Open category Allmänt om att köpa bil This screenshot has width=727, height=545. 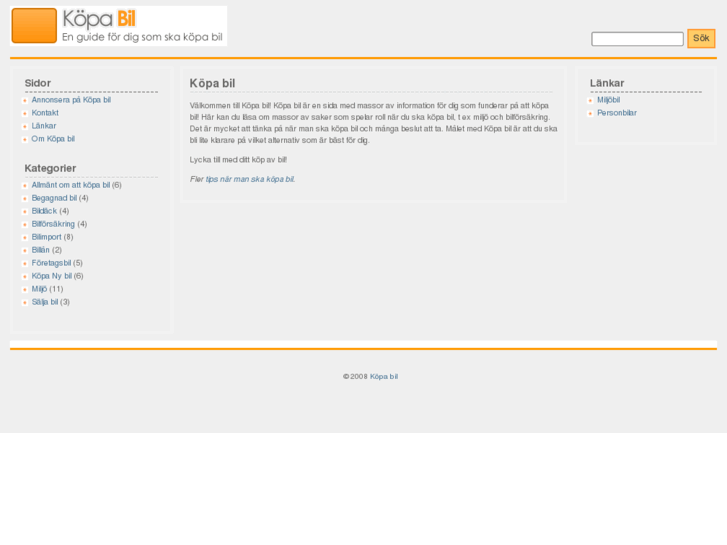[x=70, y=186]
